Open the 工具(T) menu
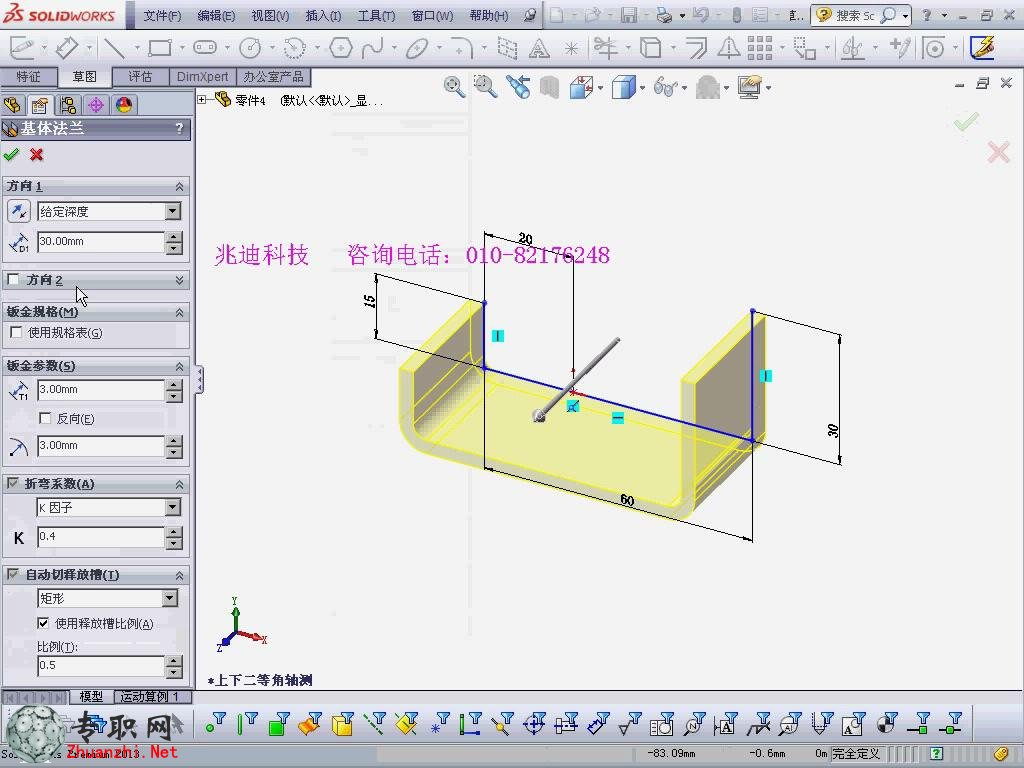This screenshot has height=768, width=1024. [x=376, y=15]
